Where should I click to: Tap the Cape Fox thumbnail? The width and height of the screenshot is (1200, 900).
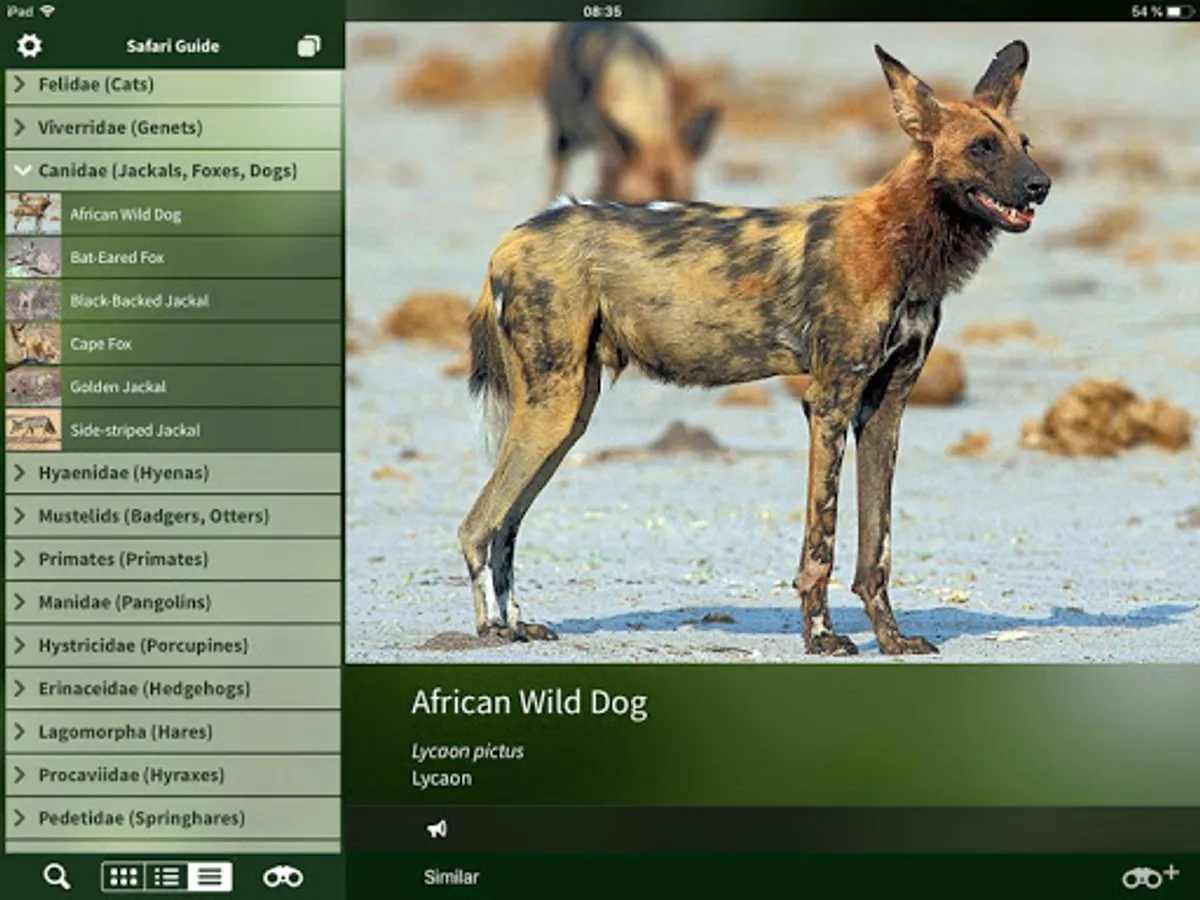[x=33, y=343]
